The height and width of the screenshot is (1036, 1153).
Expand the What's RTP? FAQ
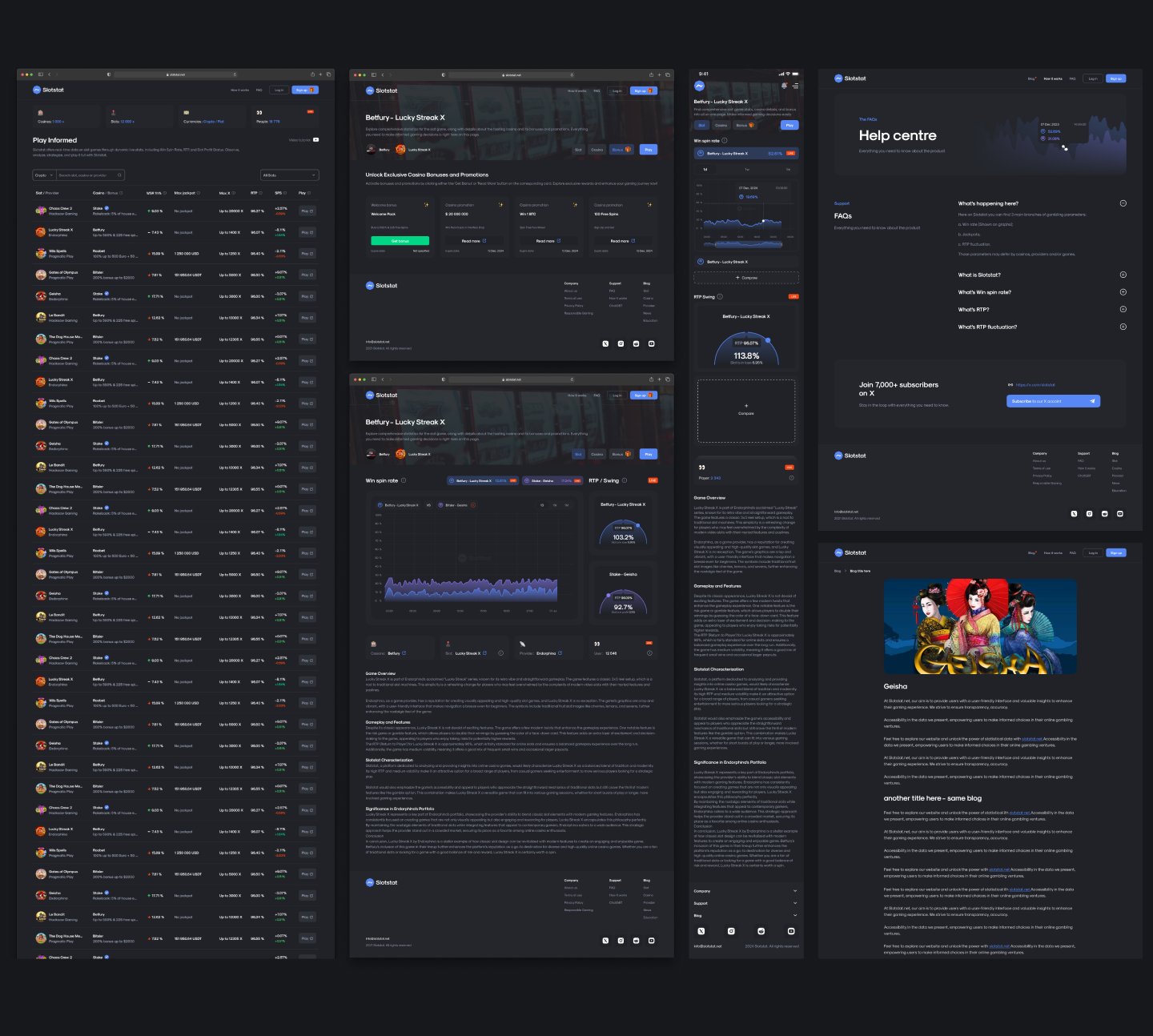coord(1123,309)
